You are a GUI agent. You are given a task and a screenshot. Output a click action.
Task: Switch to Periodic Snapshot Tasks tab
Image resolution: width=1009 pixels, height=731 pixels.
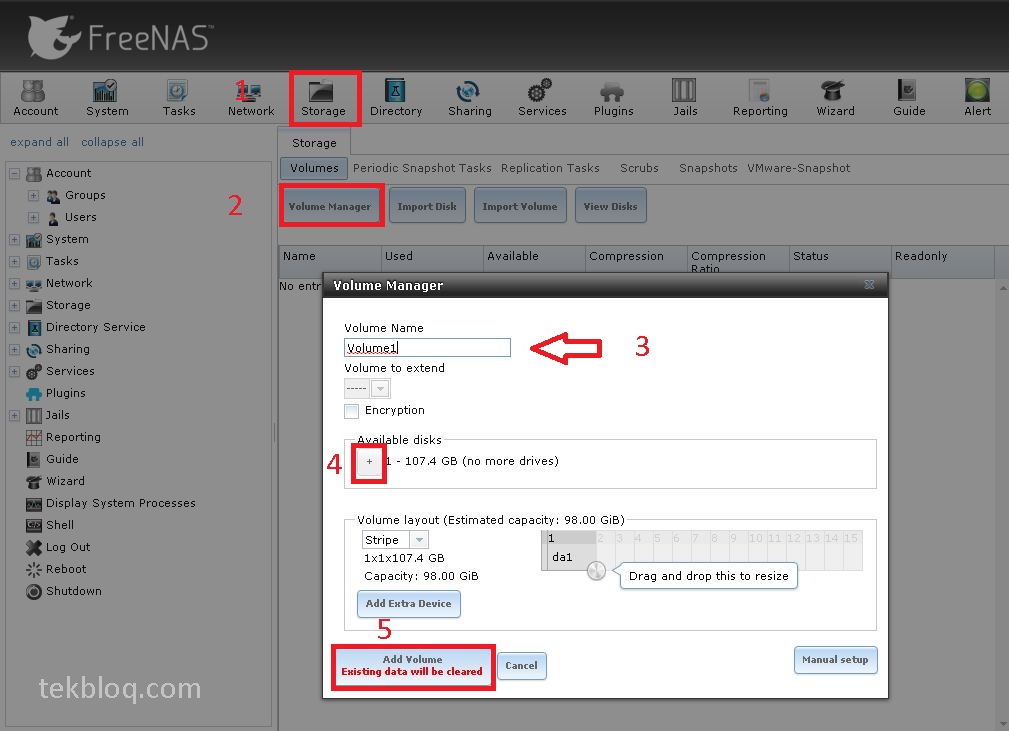(422, 168)
